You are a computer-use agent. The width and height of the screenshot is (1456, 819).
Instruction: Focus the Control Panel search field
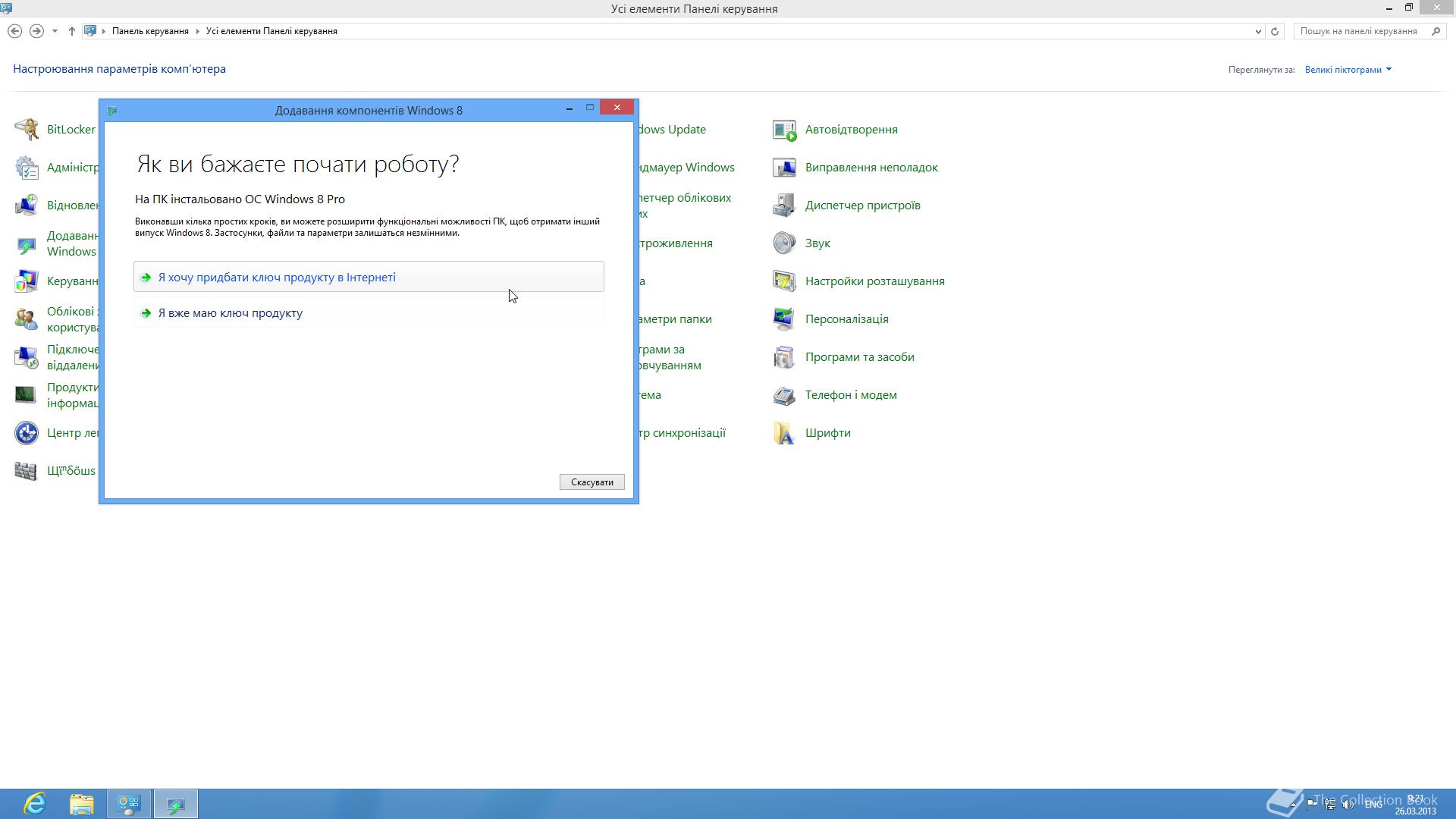click(x=1360, y=31)
